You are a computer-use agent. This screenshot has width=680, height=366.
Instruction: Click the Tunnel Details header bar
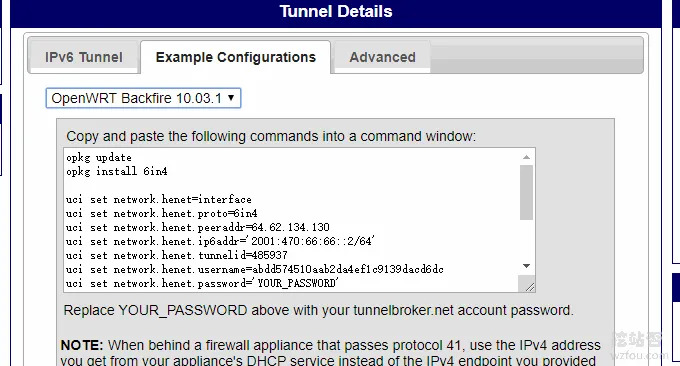tap(336, 13)
